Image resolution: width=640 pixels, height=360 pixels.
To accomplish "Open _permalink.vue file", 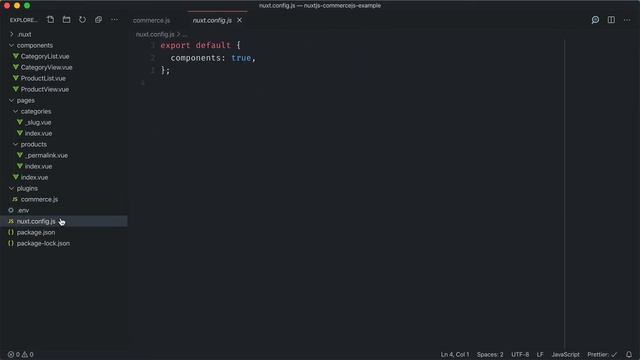I will (x=64, y=156).
